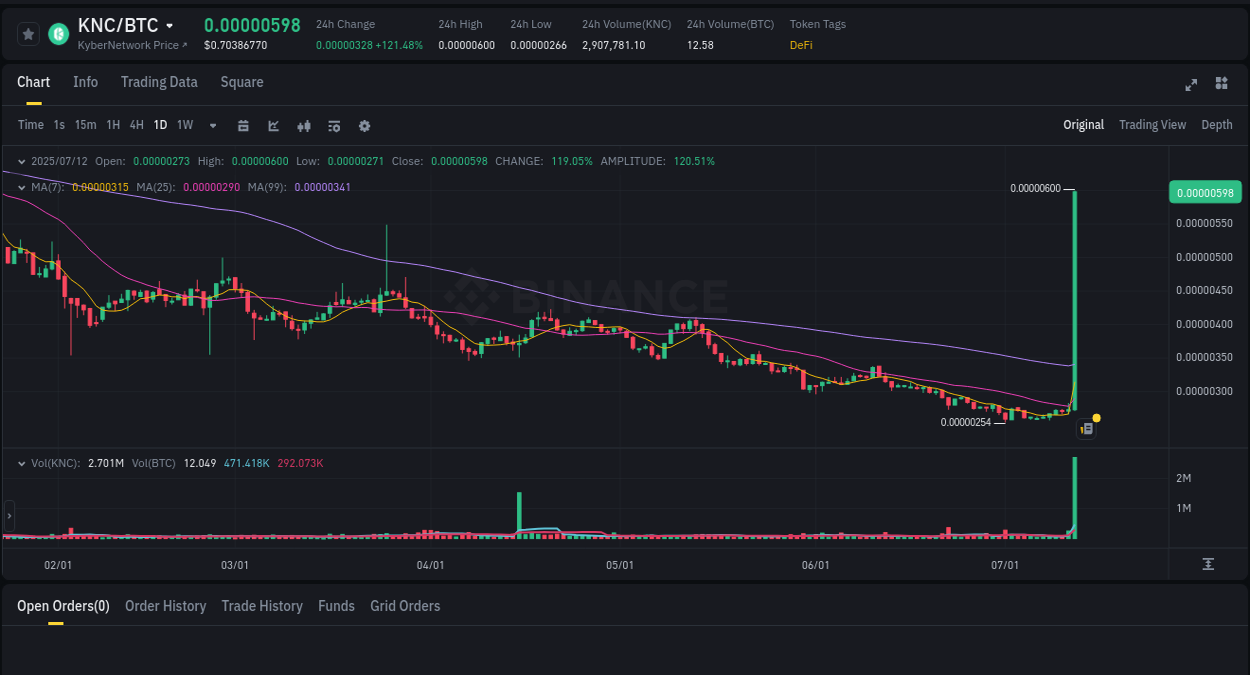Toggle the Vol indicator row visibility

(x=22, y=462)
